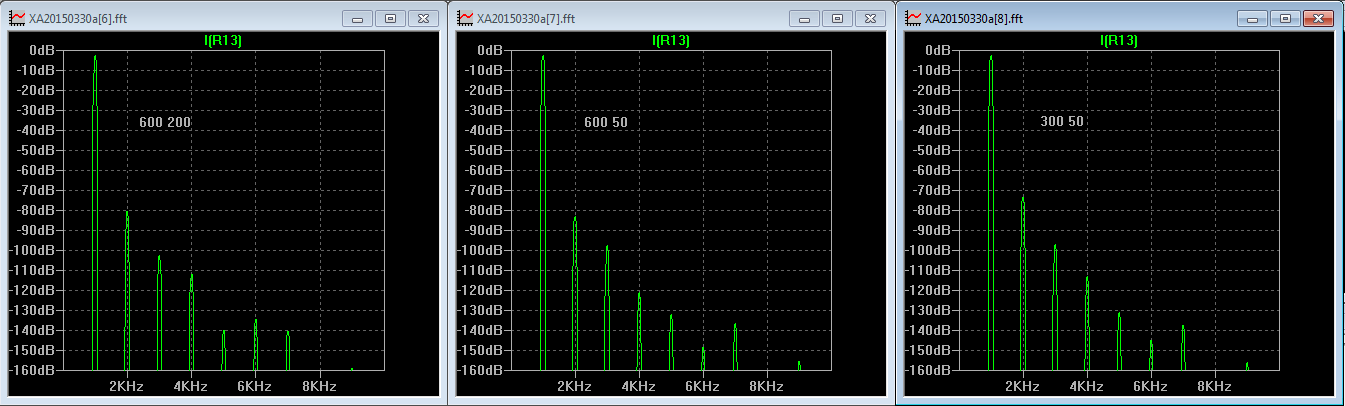Screen dimensions: 1345x406
Task: Click the 2KHz axis label in [6].fft window
Action: 126,386
